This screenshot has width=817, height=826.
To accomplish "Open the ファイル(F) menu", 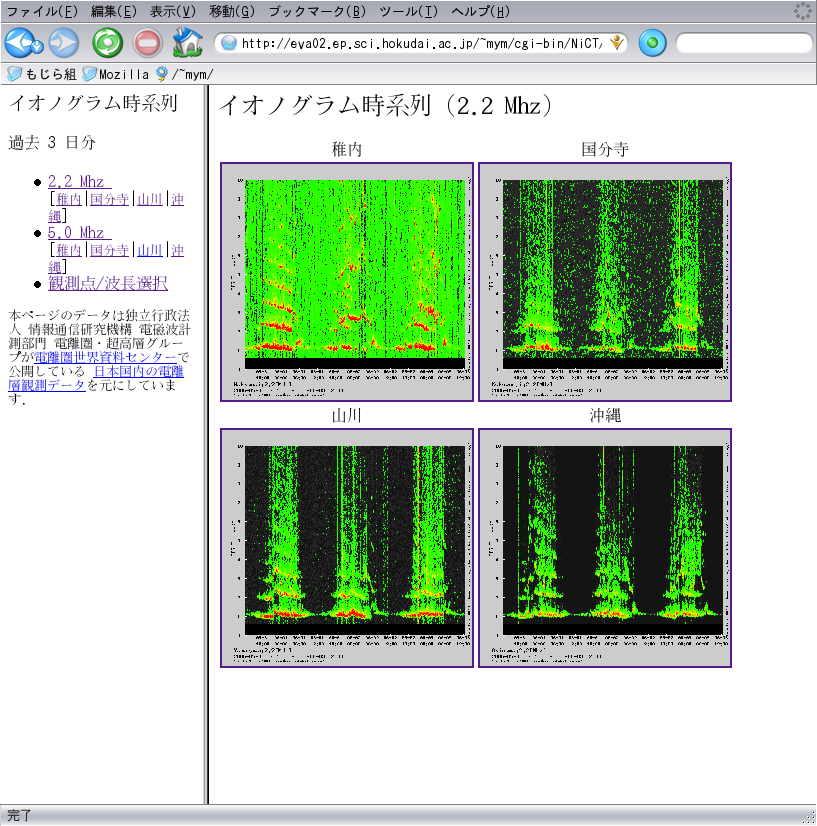I will point(42,11).
